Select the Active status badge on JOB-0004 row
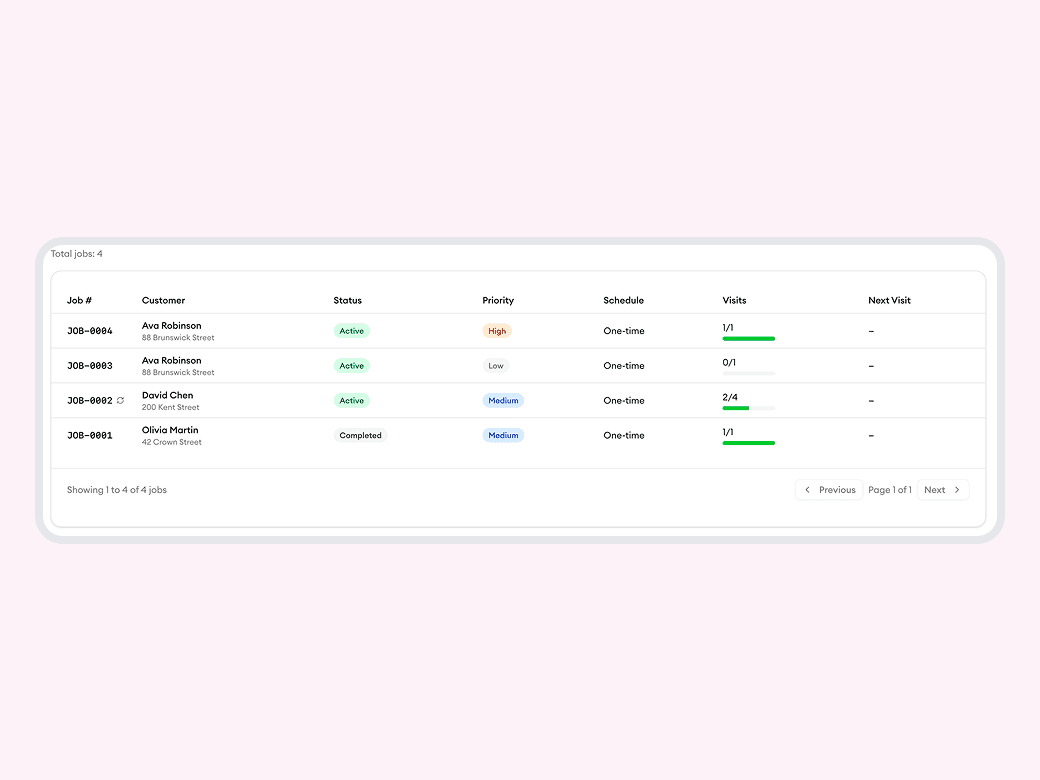 351,330
